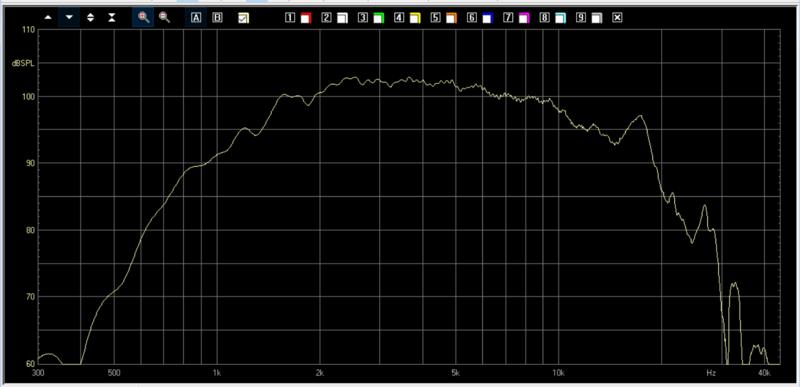Click the green overlay 3 color swatch
The height and width of the screenshot is (387, 800).
pos(379,18)
